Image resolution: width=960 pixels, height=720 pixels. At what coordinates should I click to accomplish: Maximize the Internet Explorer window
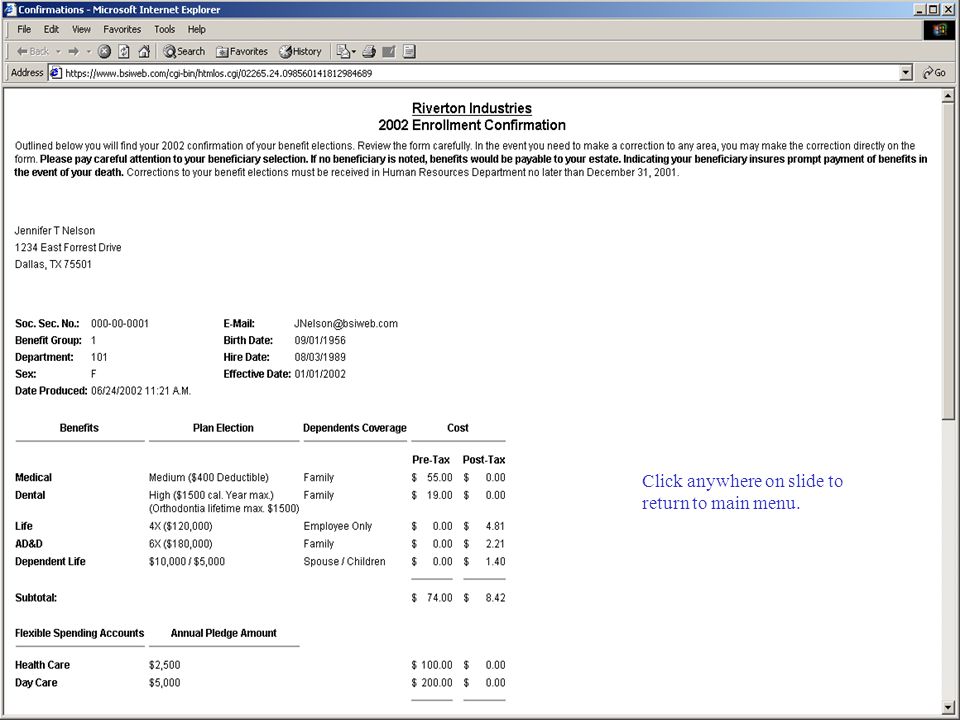click(x=933, y=9)
